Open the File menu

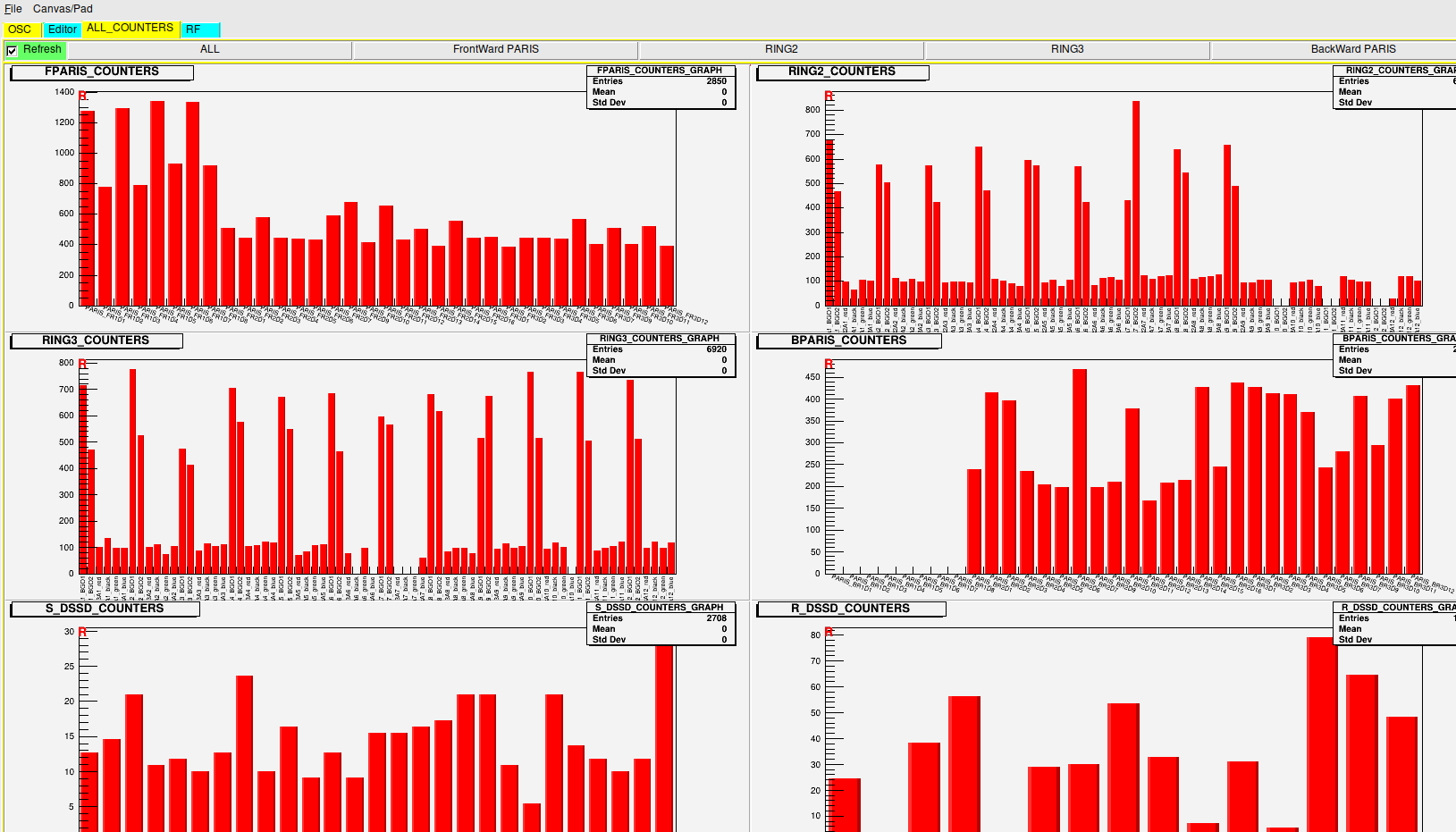[x=13, y=9]
